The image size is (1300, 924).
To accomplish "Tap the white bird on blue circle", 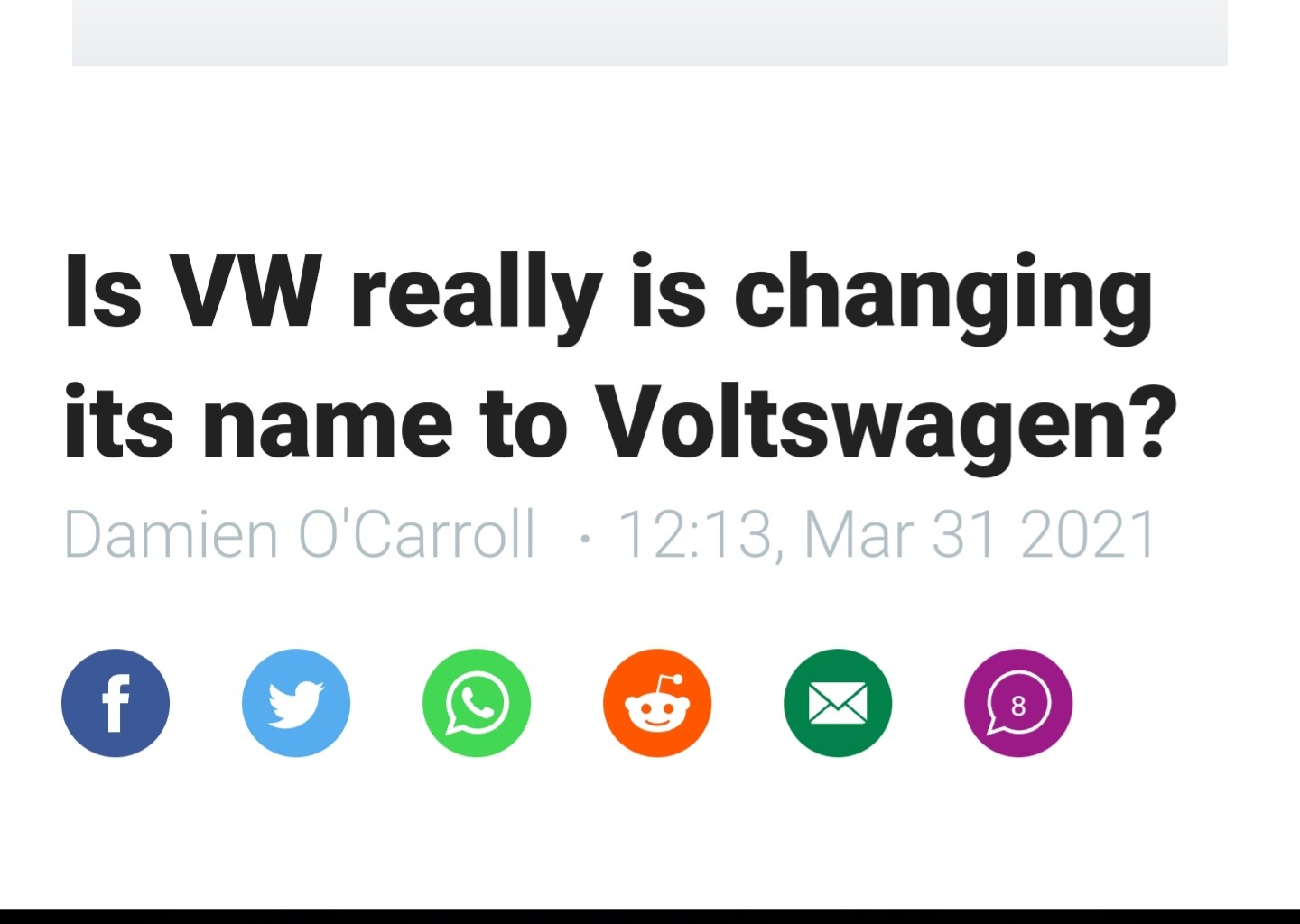I will coord(296,704).
